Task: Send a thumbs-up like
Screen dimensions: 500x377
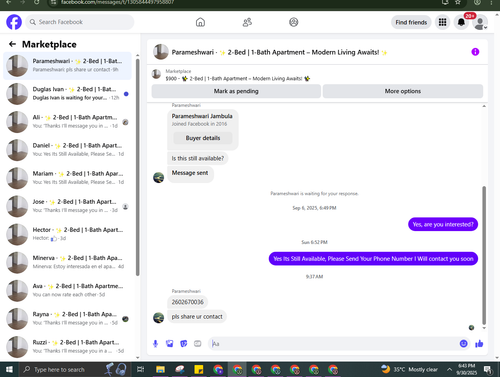Action: tap(479, 344)
